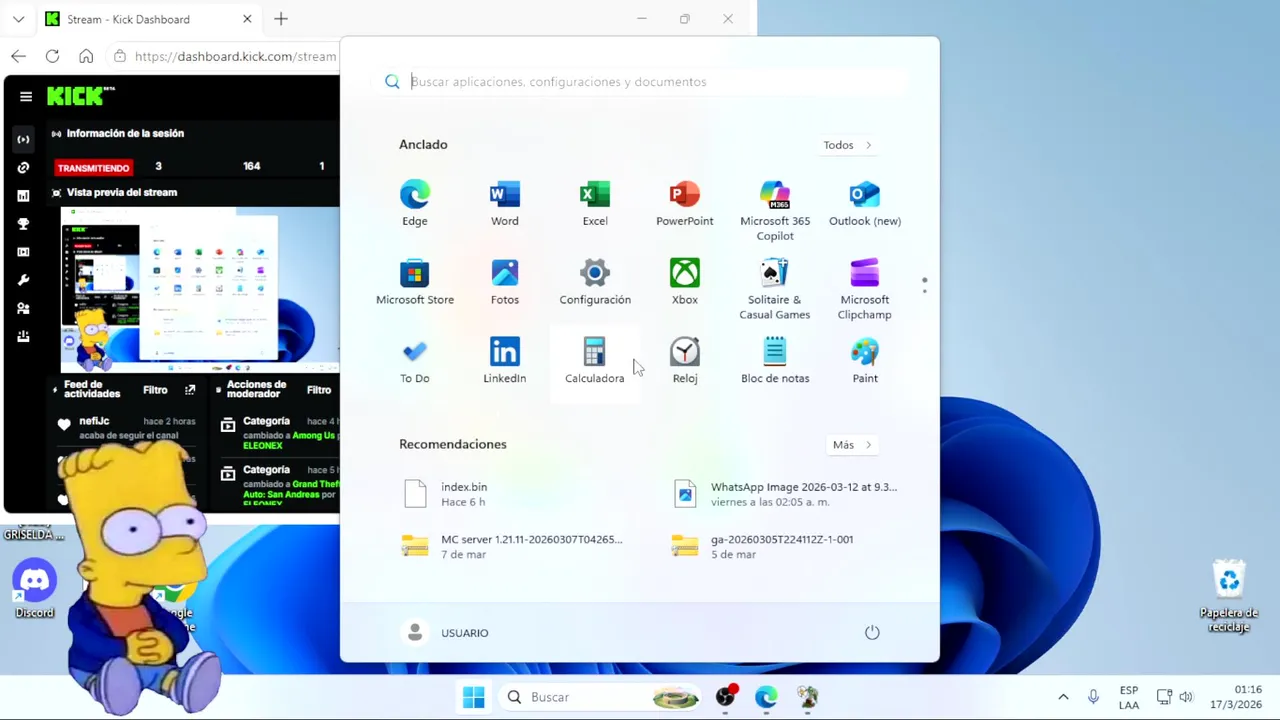Go back in the browser

[x=18, y=56]
